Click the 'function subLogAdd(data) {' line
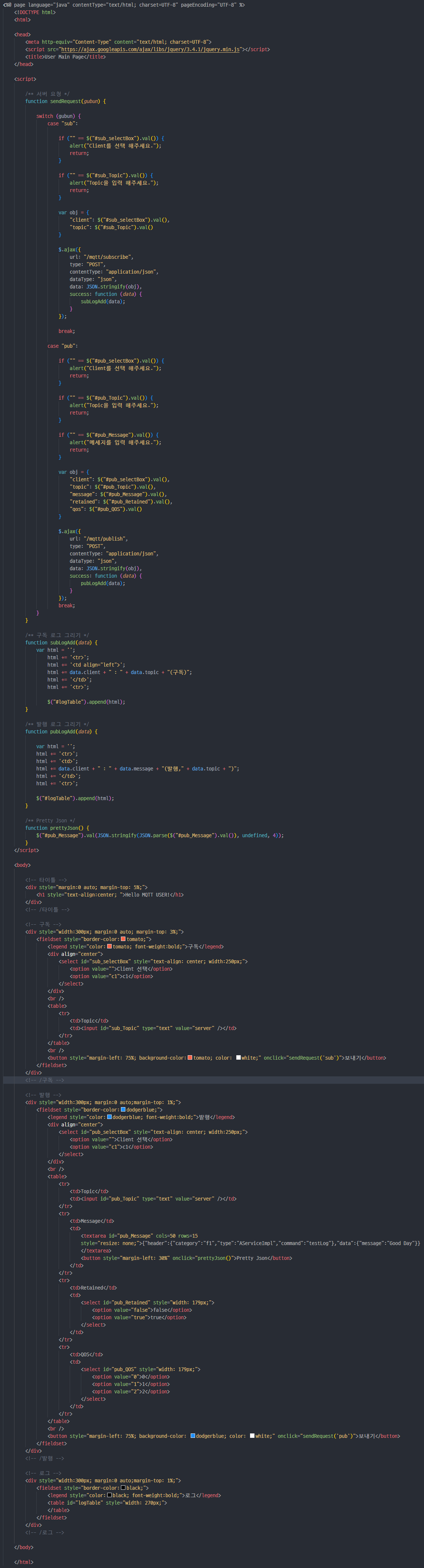This screenshot has height=1568, width=424. point(61,643)
